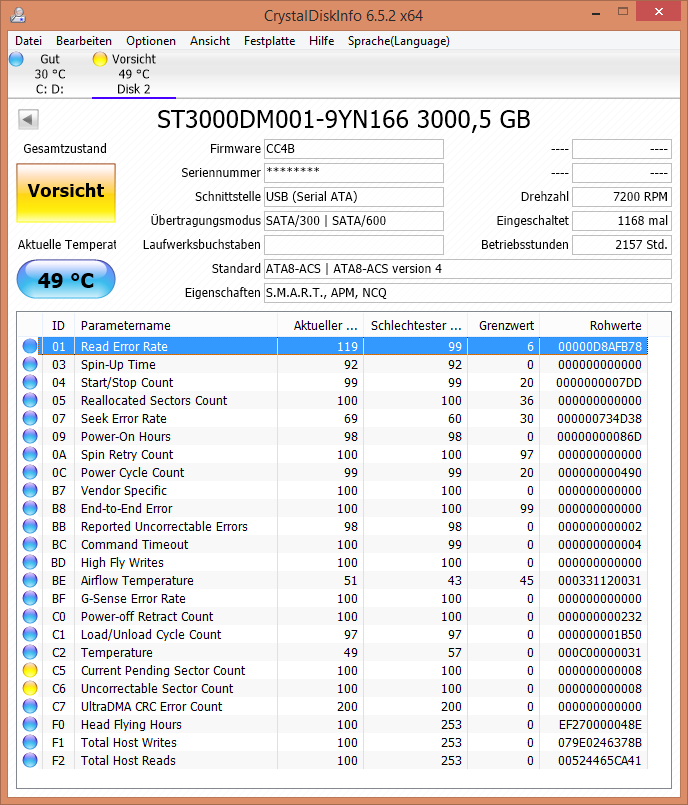Select the Total Host Writes parameter name
This screenshot has height=805, width=688.
tap(129, 742)
